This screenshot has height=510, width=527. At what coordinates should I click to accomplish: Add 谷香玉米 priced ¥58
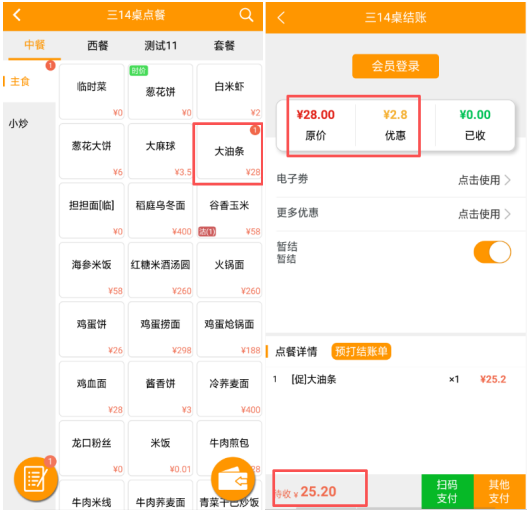coord(230,210)
